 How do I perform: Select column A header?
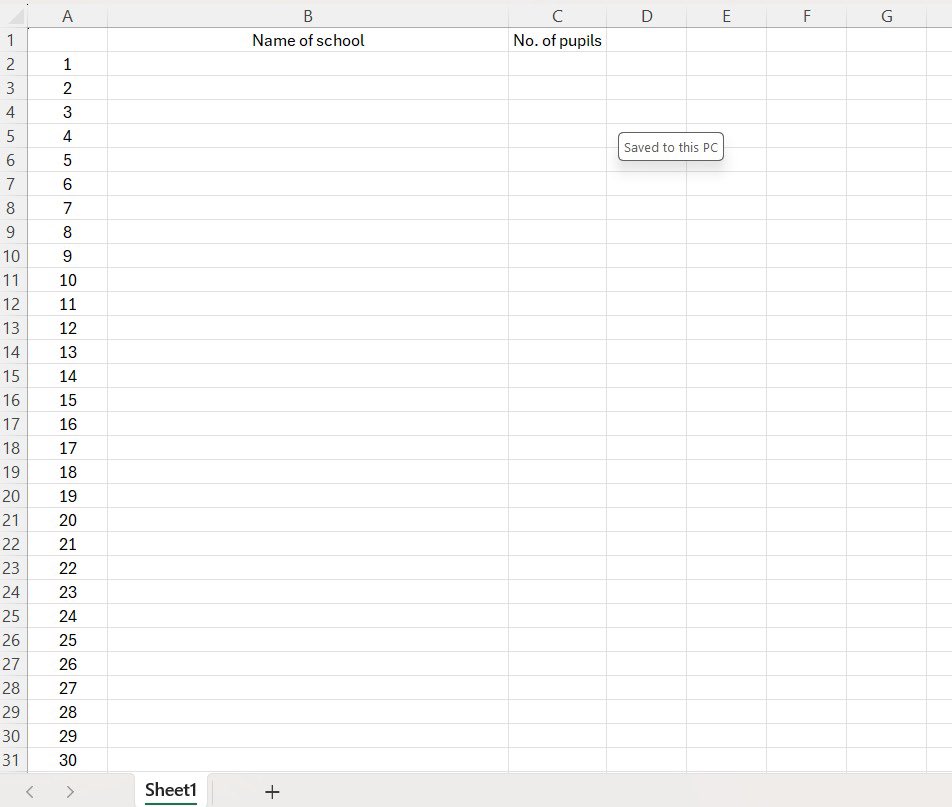(67, 15)
